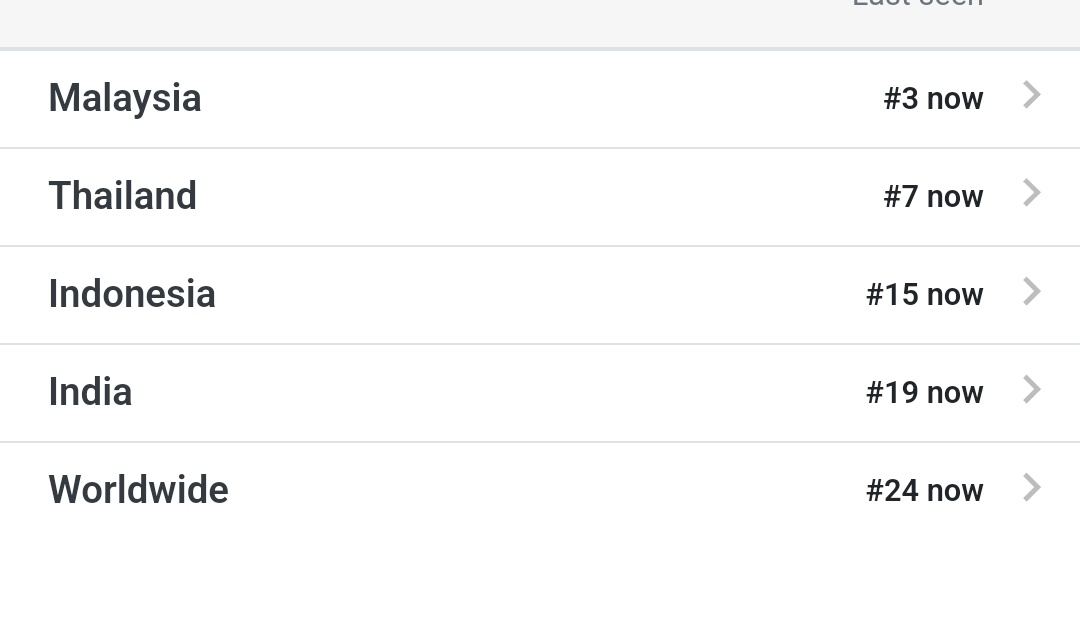1080x634 pixels.
Task: Click the partially visible 'Last seen' column header
Action: (x=917, y=3)
